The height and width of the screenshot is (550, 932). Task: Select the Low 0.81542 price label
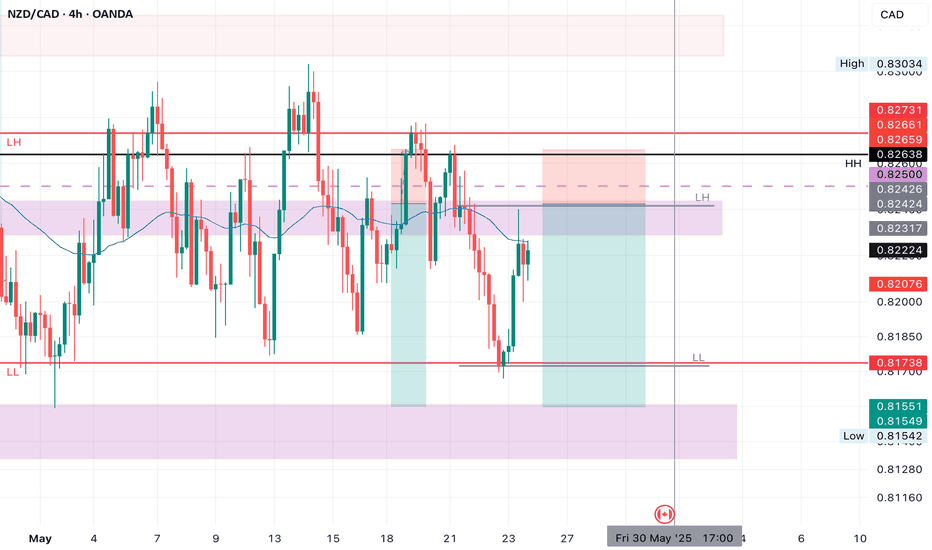coord(883,436)
